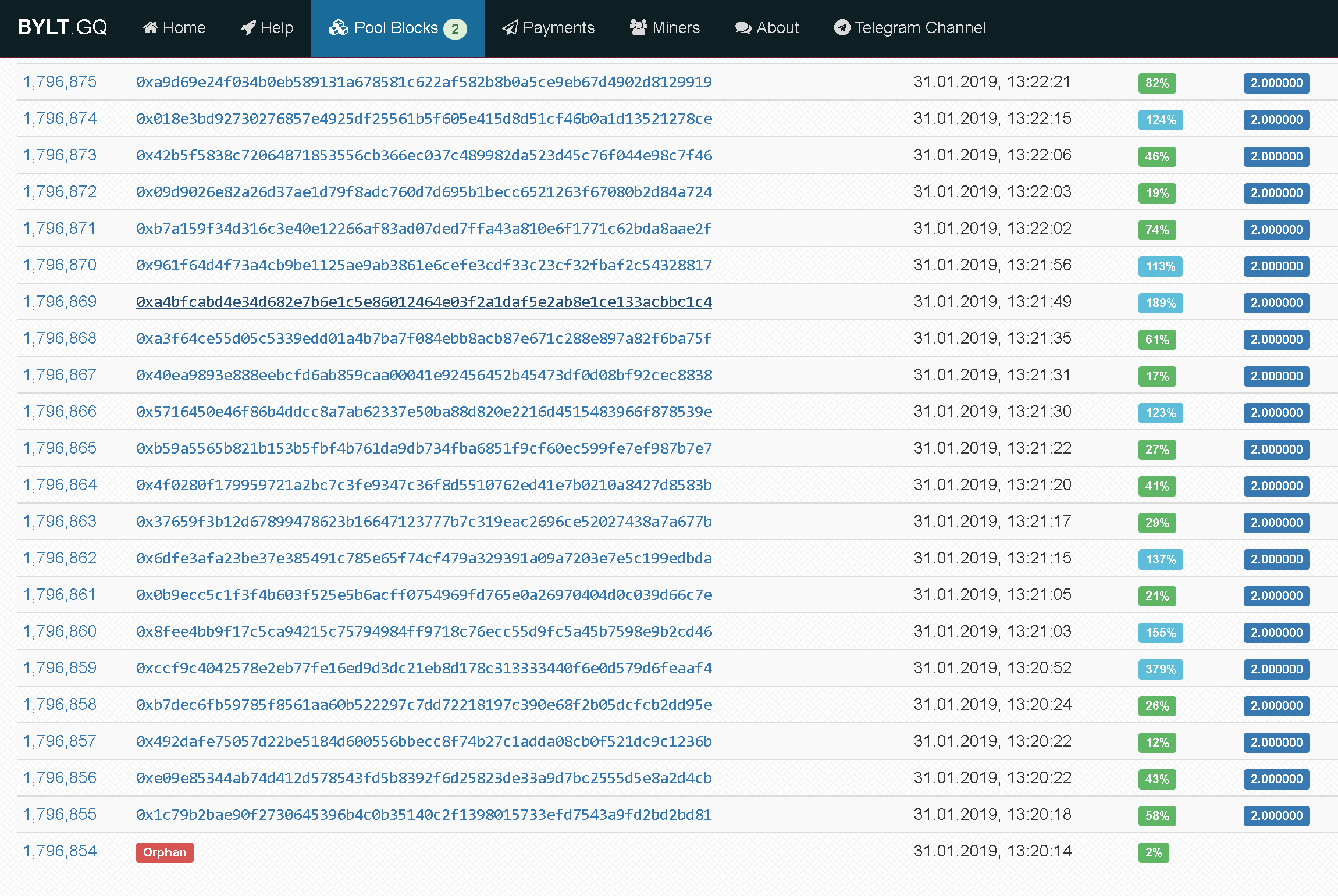Click the house icon beside Home
Screen dimensions: 1338x896
[151, 27]
